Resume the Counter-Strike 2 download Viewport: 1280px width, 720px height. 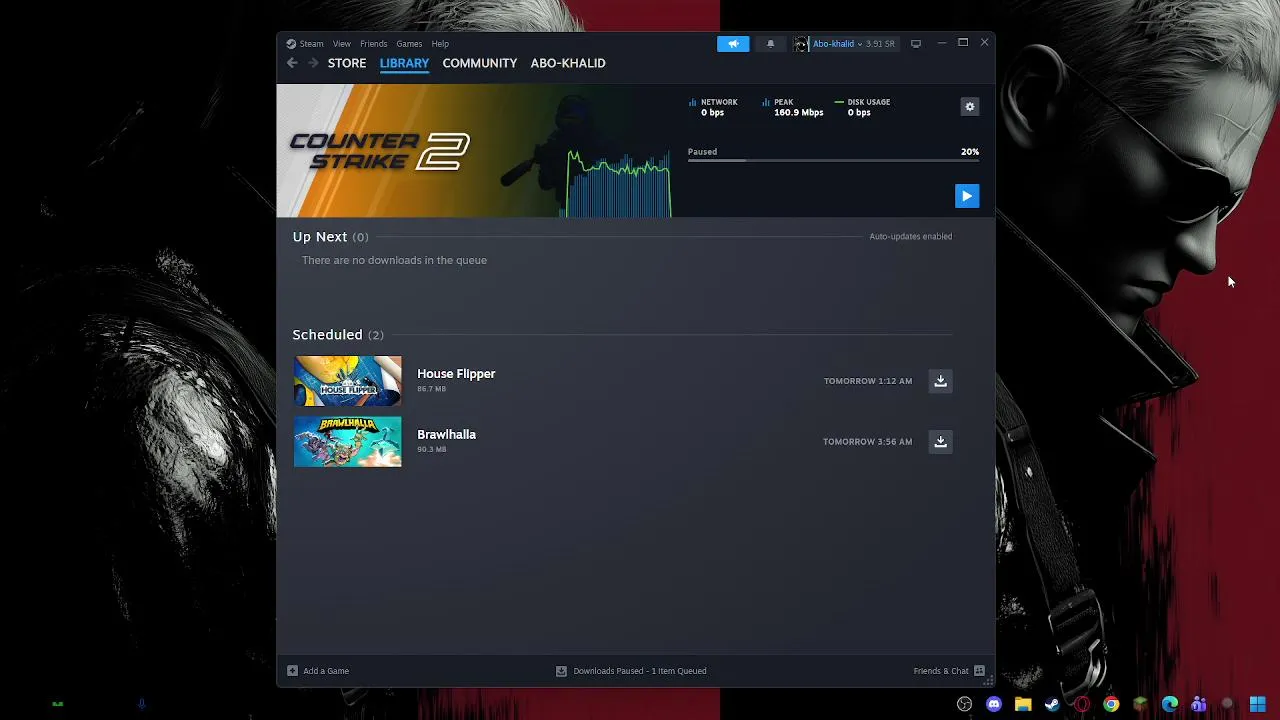point(966,196)
